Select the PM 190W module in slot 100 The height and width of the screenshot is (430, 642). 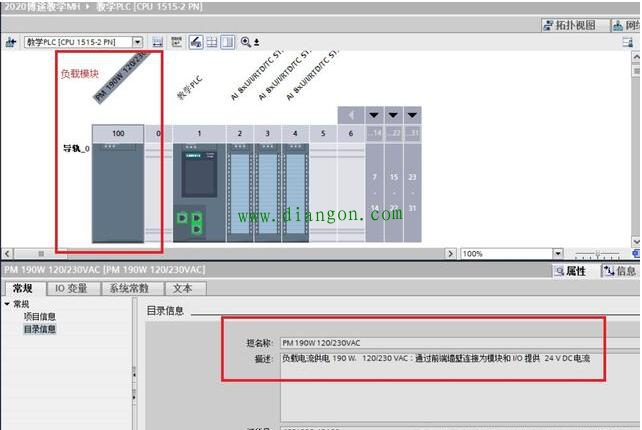tap(118, 192)
